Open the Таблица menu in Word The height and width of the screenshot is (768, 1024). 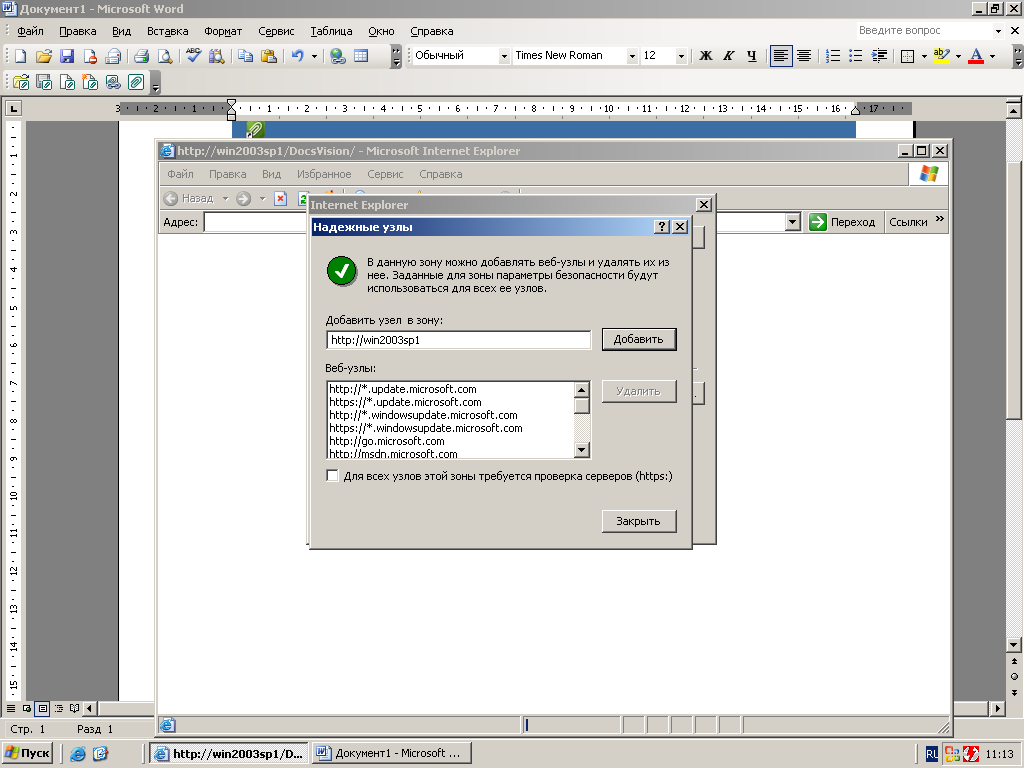pos(331,31)
